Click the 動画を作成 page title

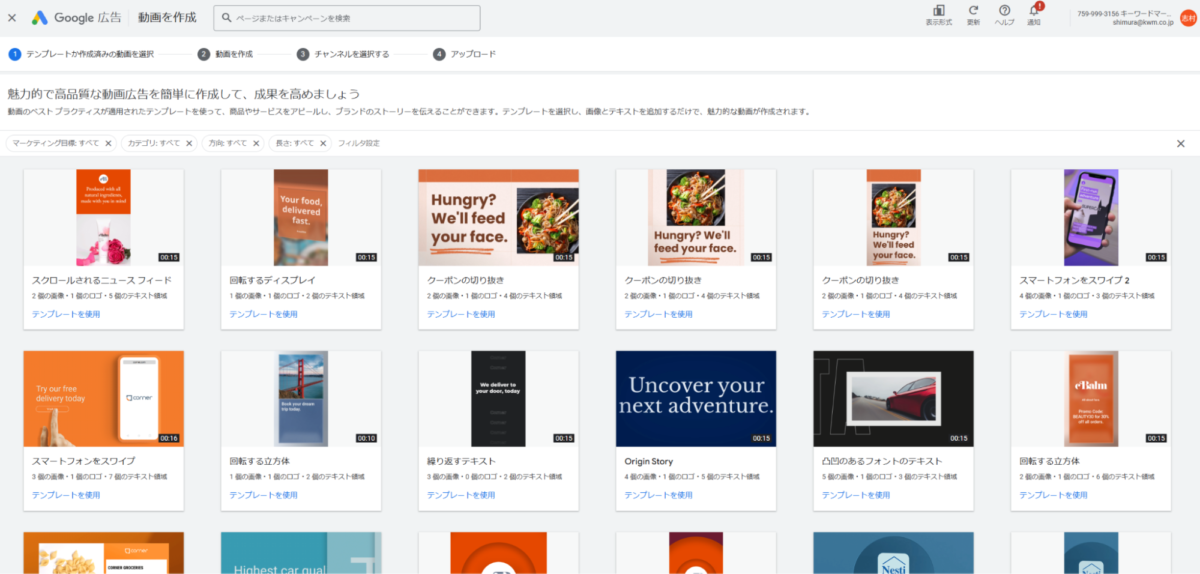click(x=166, y=18)
